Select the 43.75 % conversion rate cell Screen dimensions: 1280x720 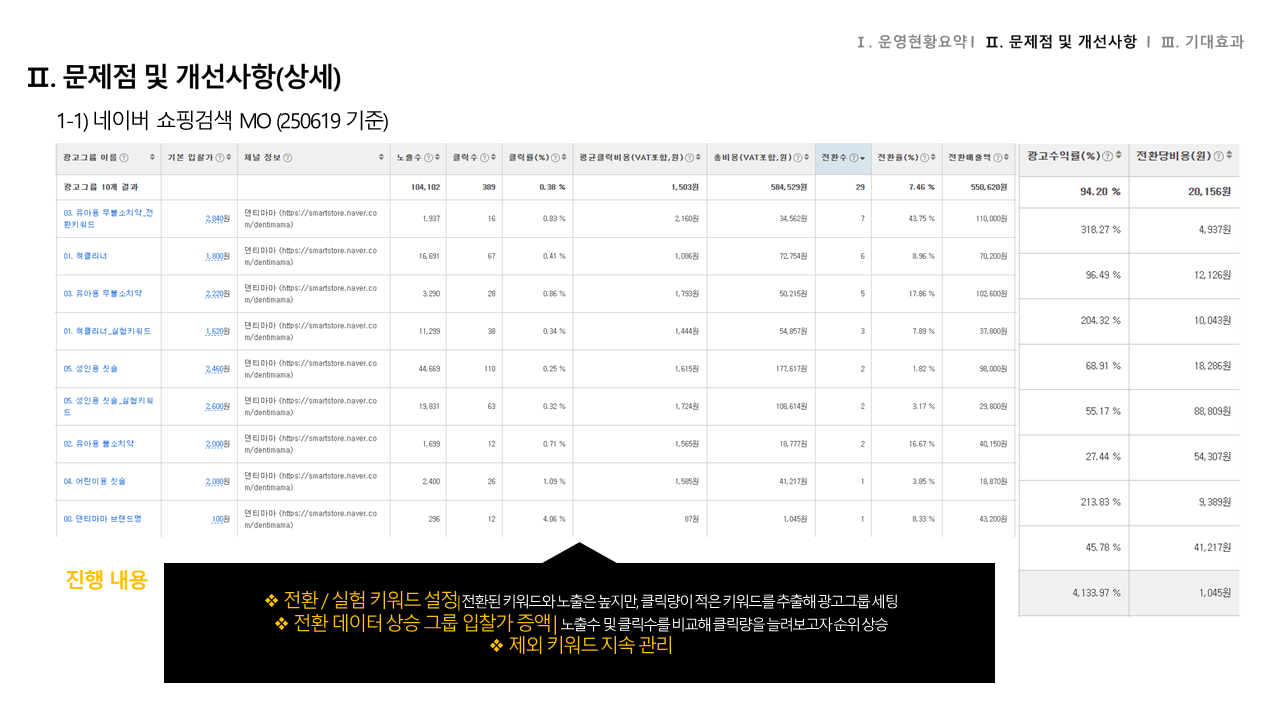click(x=922, y=218)
